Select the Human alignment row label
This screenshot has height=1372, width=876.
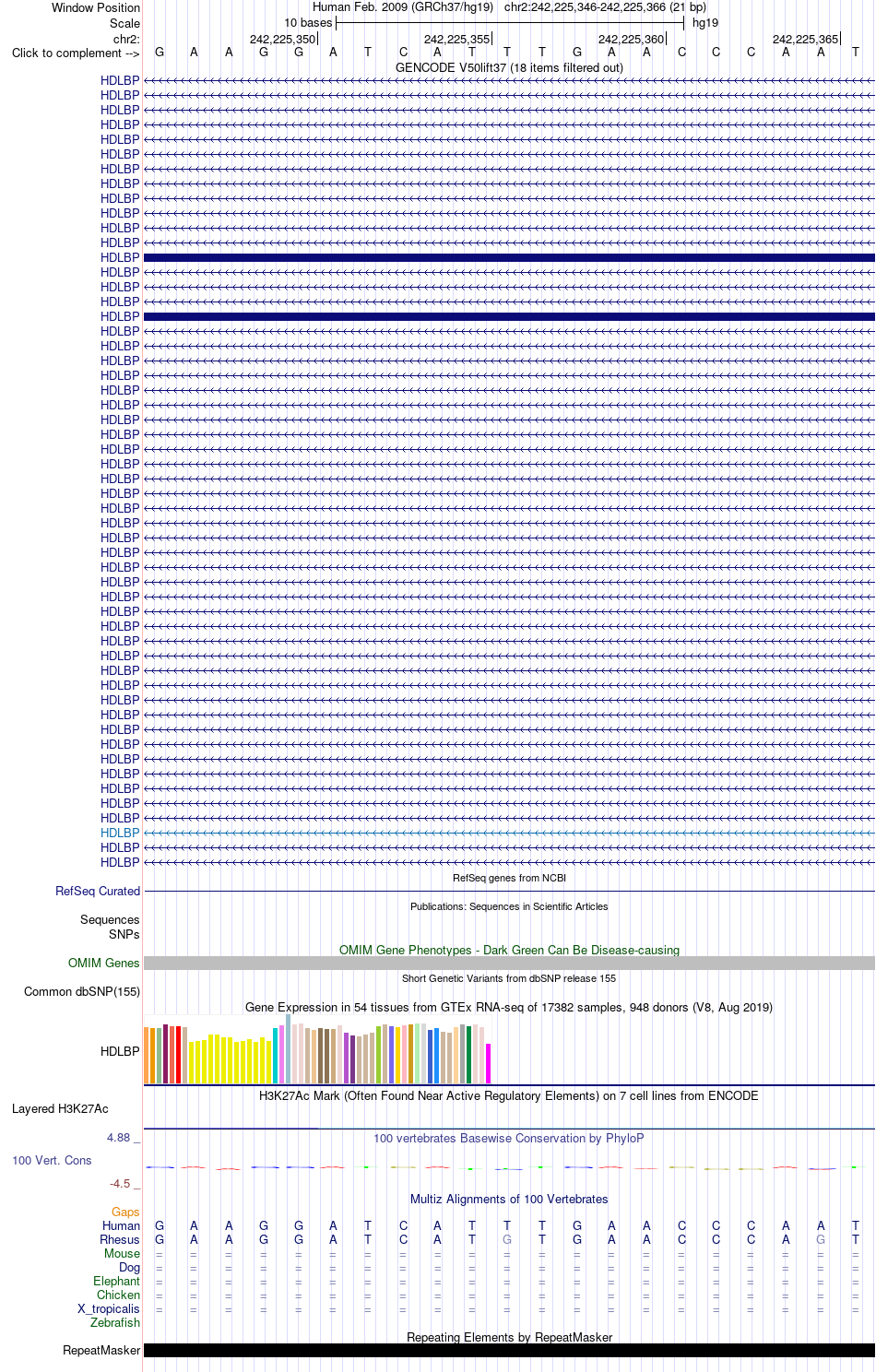[122, 1225]
